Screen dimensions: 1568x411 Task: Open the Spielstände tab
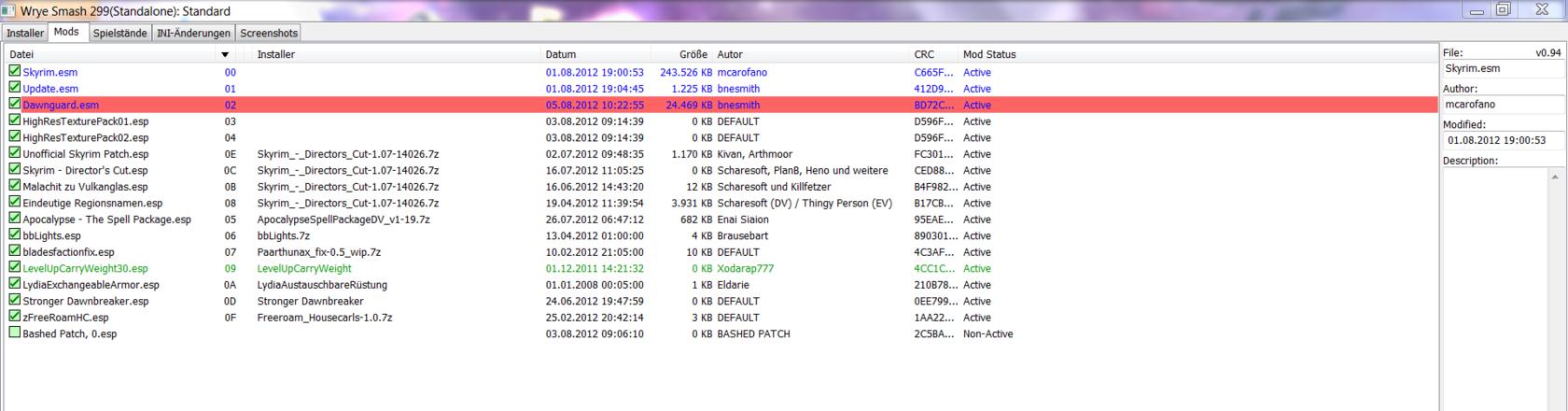pyautogui.click(x=119, y=33)
